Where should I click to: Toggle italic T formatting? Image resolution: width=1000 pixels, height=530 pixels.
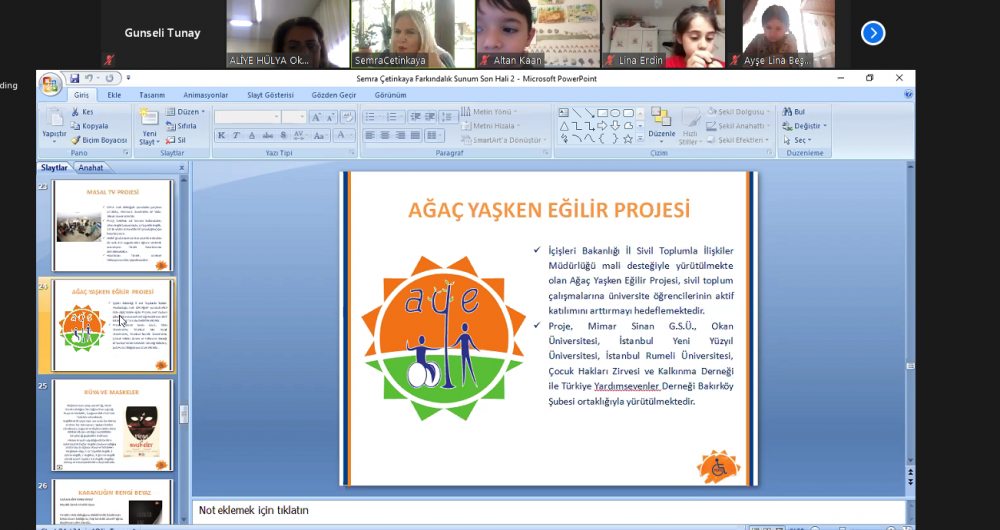point(237,135)
